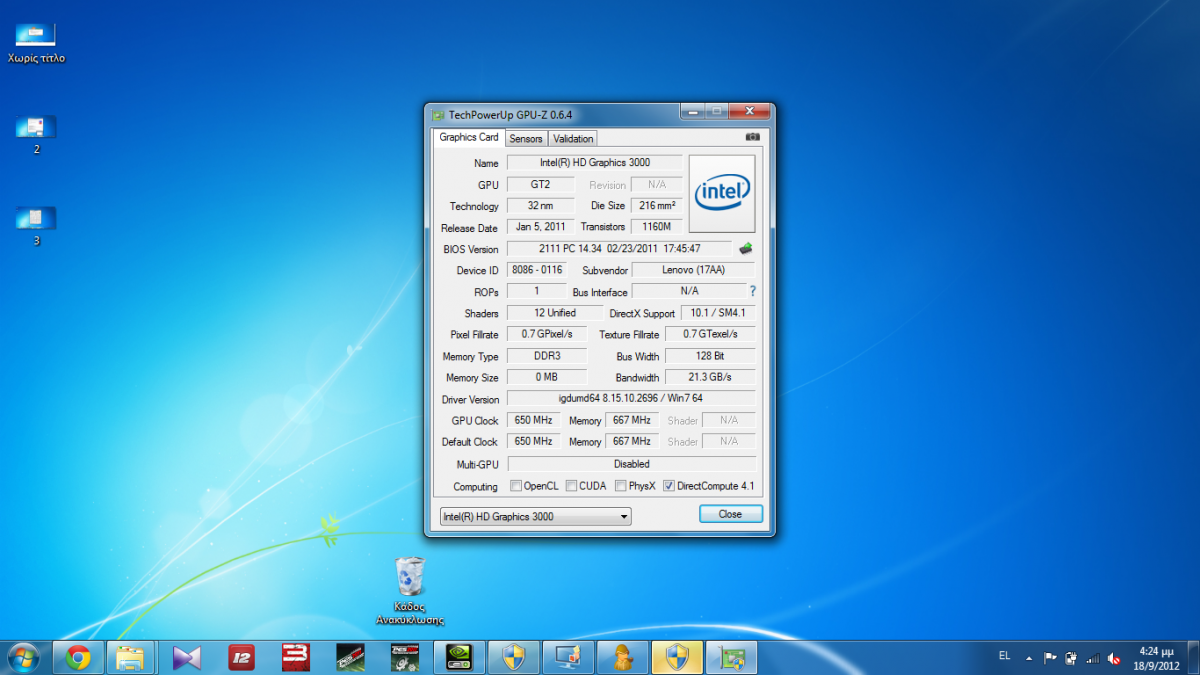Click the Release Date Jan 5, 2011
This screenshot has width=1200, height=675.
pos(542,227)
